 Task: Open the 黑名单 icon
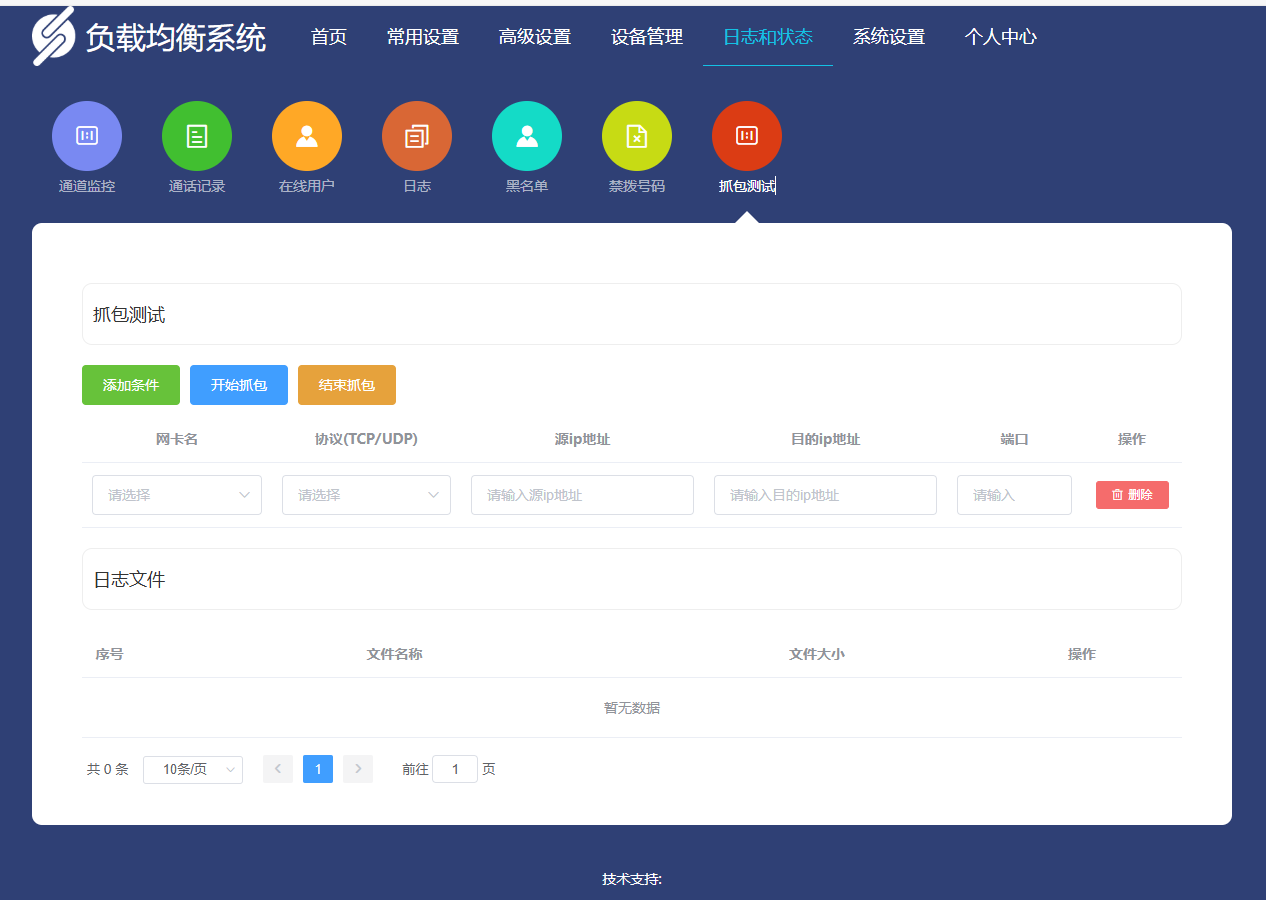(527, 136)
